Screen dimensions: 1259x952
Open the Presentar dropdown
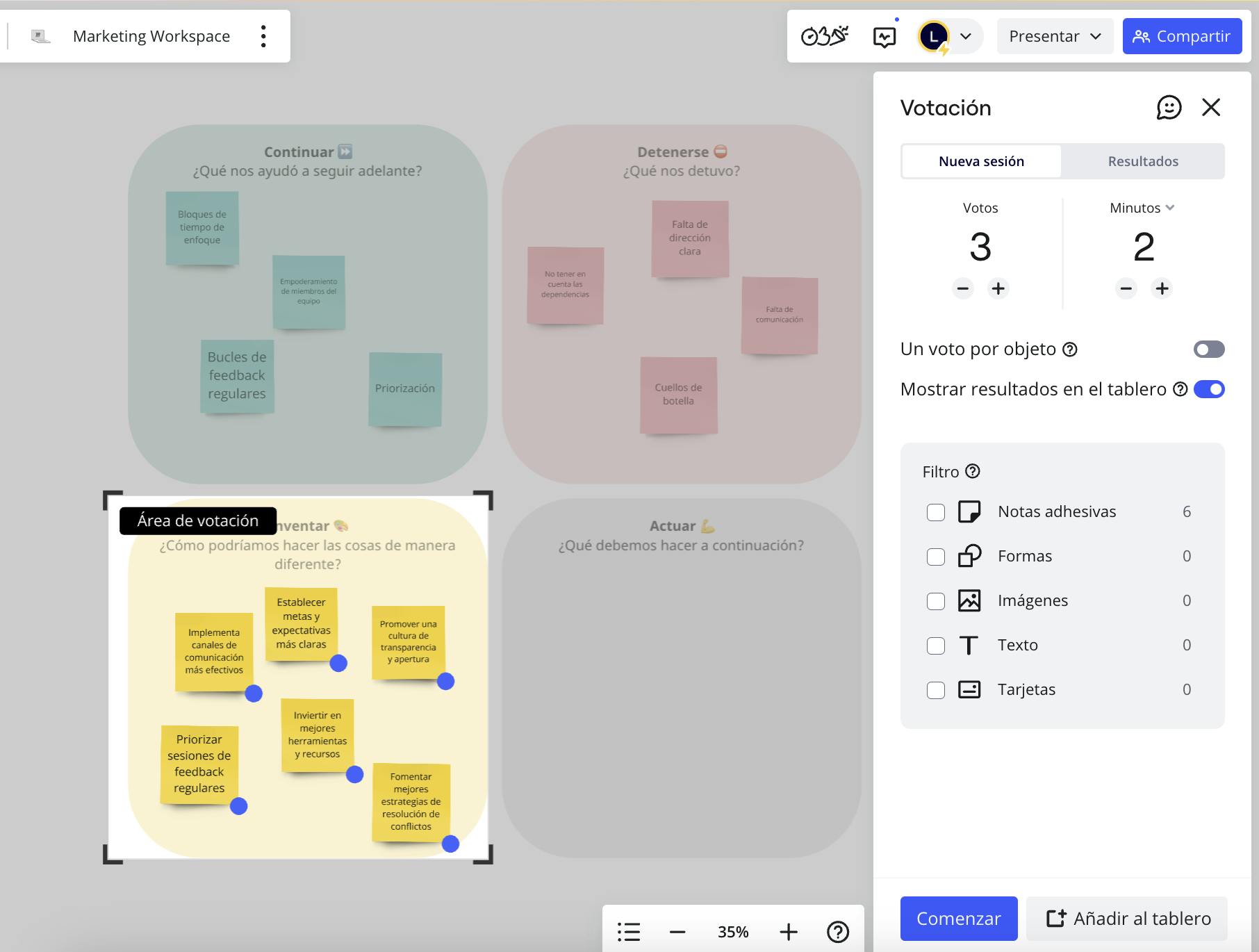pyautogui.click(x=1055, y=36)
